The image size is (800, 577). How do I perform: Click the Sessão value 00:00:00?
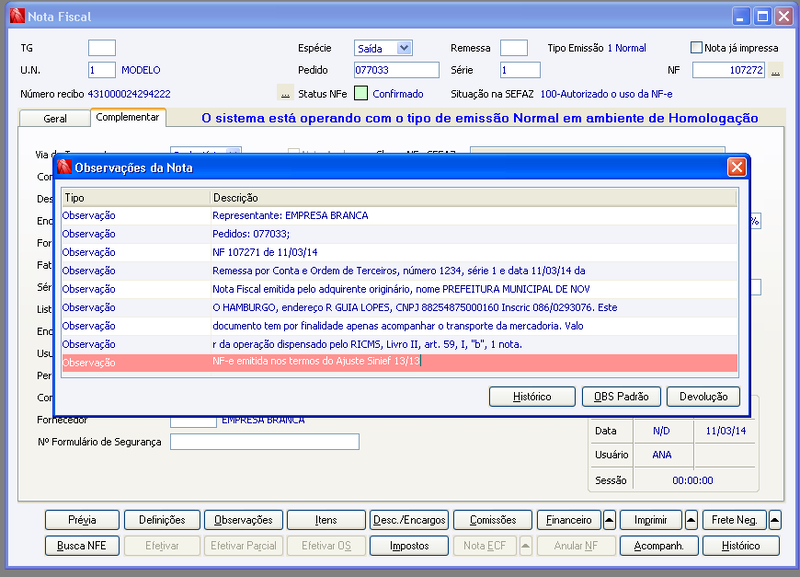[692, 480]
